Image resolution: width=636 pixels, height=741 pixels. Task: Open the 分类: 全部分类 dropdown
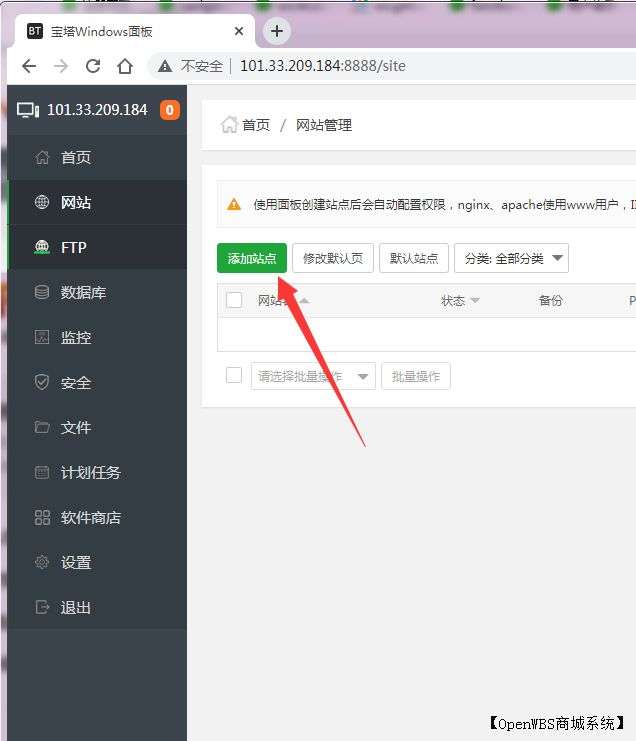(x=511, y=258)
